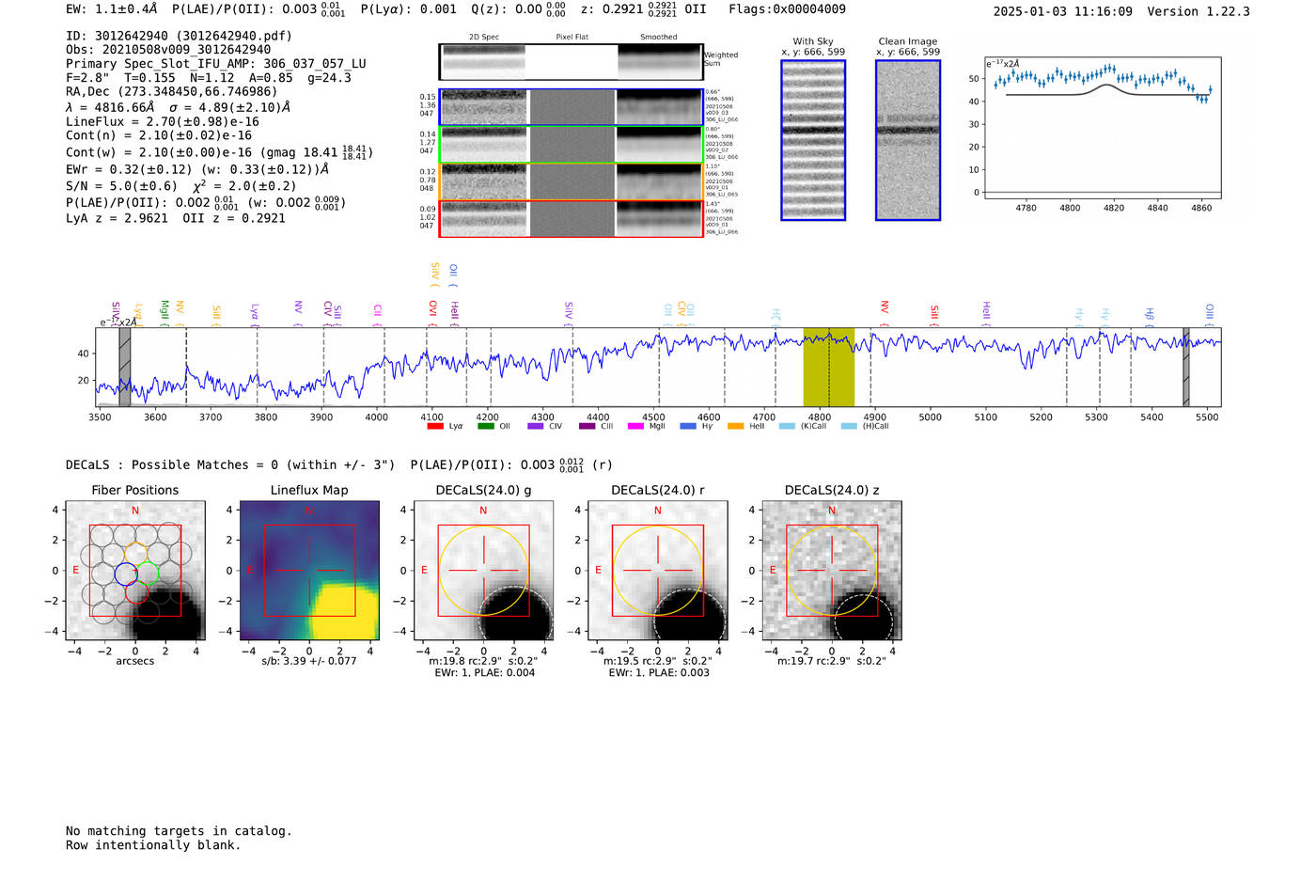Image resolution: width=1316 pixels, height=896 pixels.
Task: Open the red-bordered fiber spectrum row
Action: click(571, 219)
